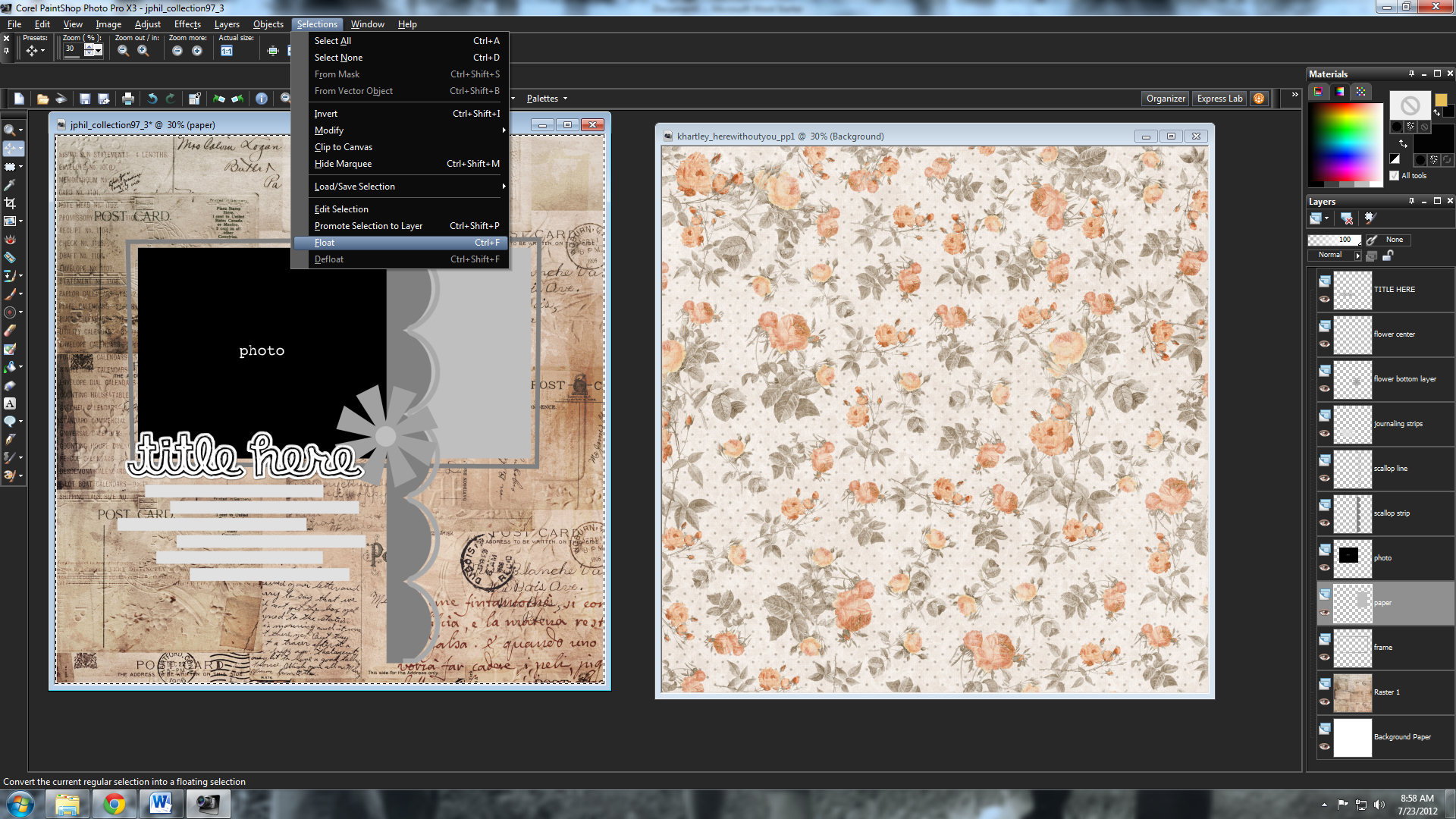The height and width of the screenshot is (819, 1456).
Task: Hide the scallop strip layer visibility eye
Action: tap(1325, 523)
